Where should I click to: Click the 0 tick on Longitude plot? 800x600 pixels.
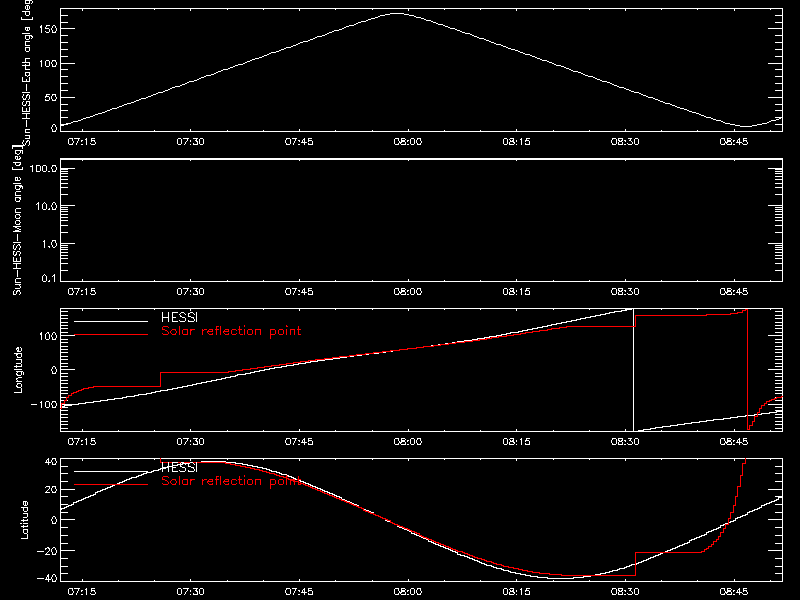(x=54, y=370)
